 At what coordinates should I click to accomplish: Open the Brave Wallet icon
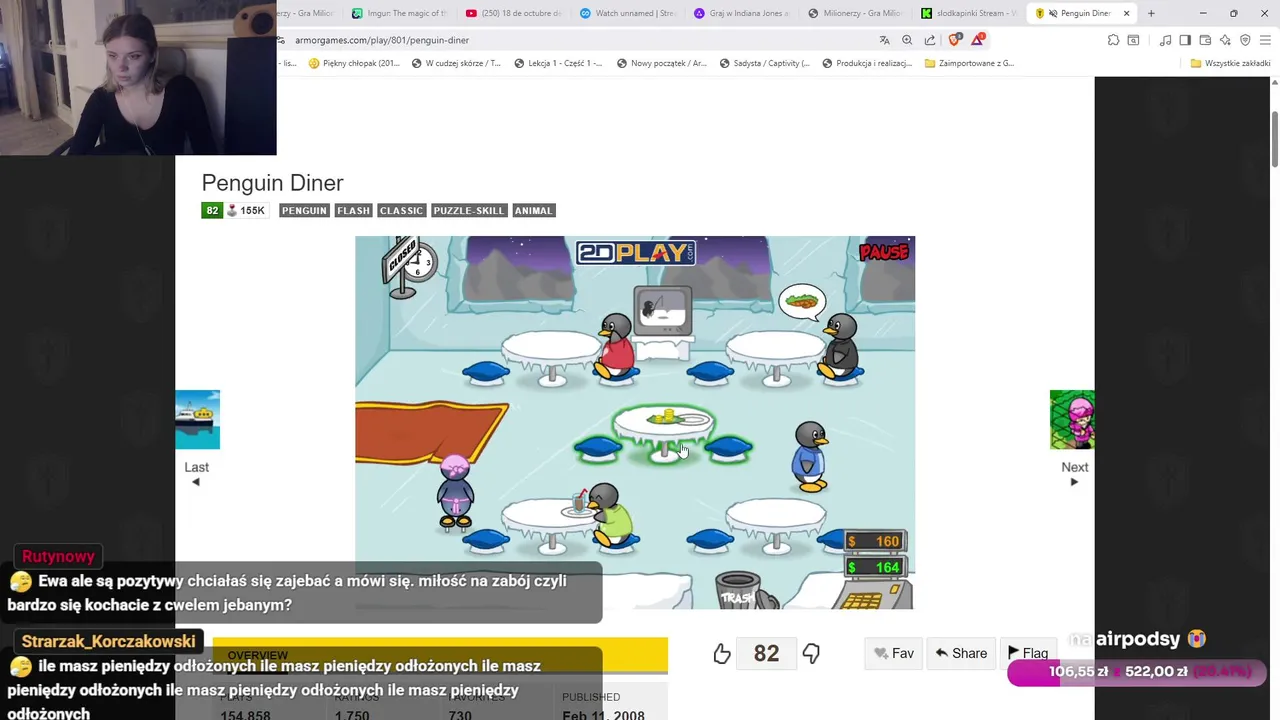coord(1205,40)
